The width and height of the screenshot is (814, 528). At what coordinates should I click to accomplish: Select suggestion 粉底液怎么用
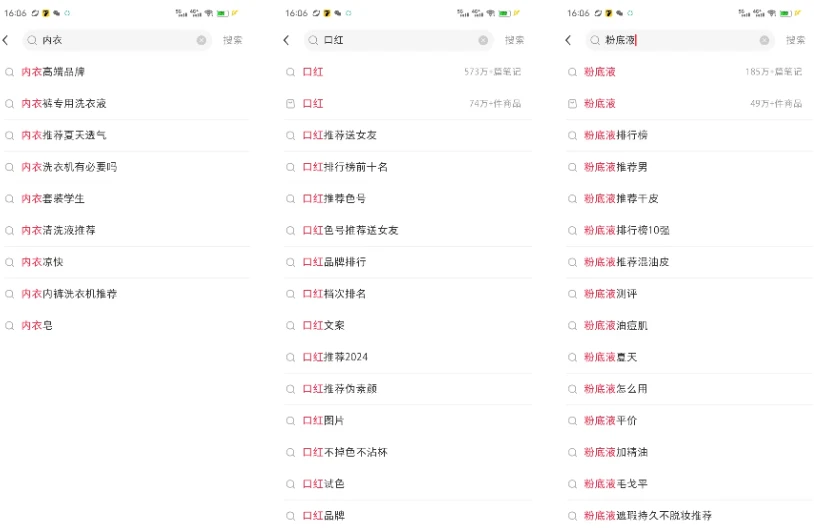pyautogui.click(x=616, y=388)
